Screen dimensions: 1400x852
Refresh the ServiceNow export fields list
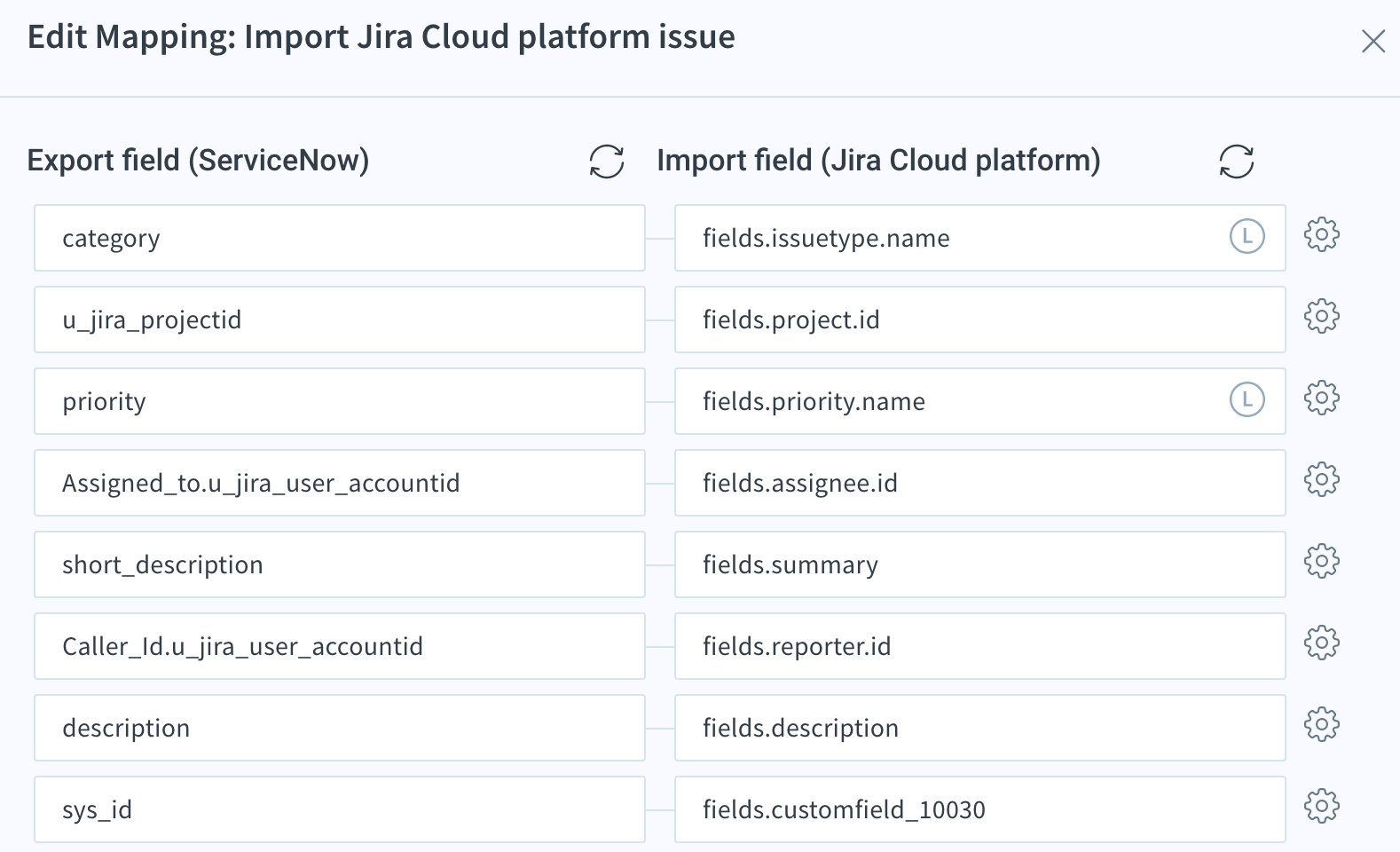coord(607,162)
